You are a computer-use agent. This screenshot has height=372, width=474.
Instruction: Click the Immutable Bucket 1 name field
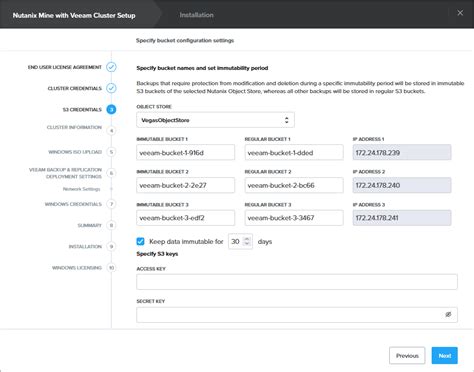coord(185,153)
